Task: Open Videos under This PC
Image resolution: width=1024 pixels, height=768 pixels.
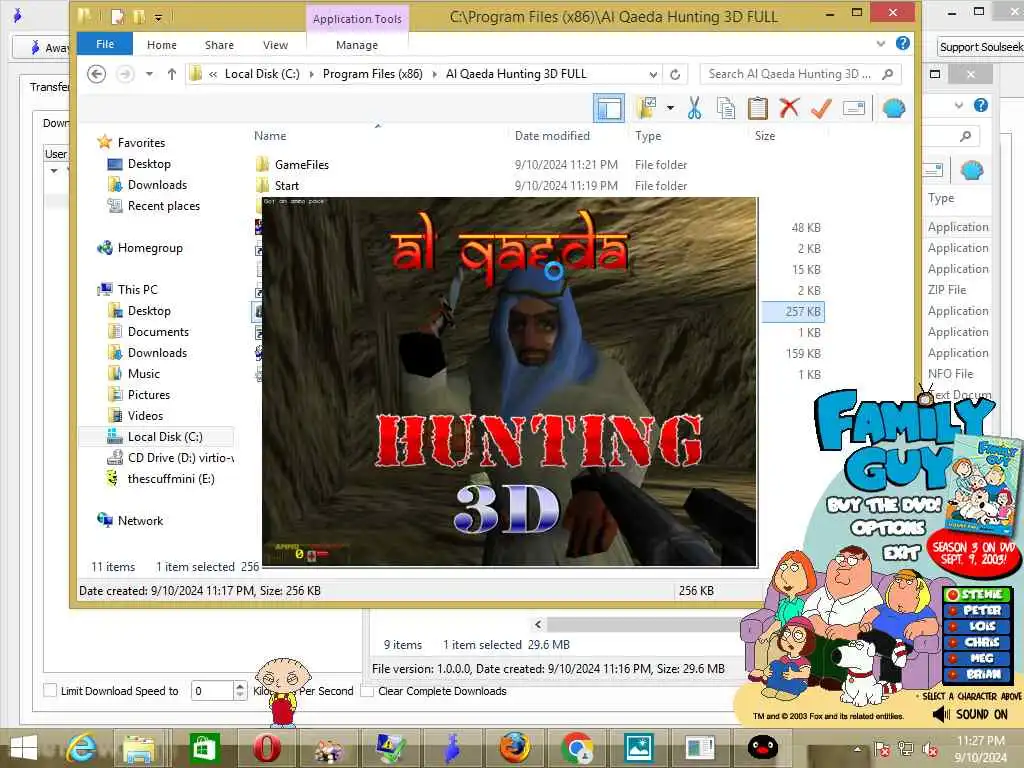Action: (x=145, y=415)
